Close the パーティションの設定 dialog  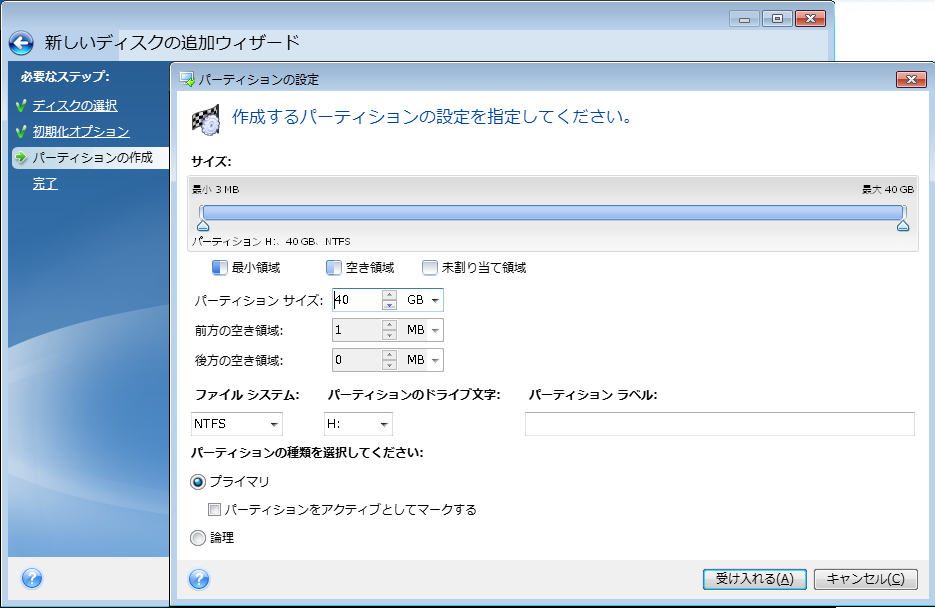pos(911,79)
